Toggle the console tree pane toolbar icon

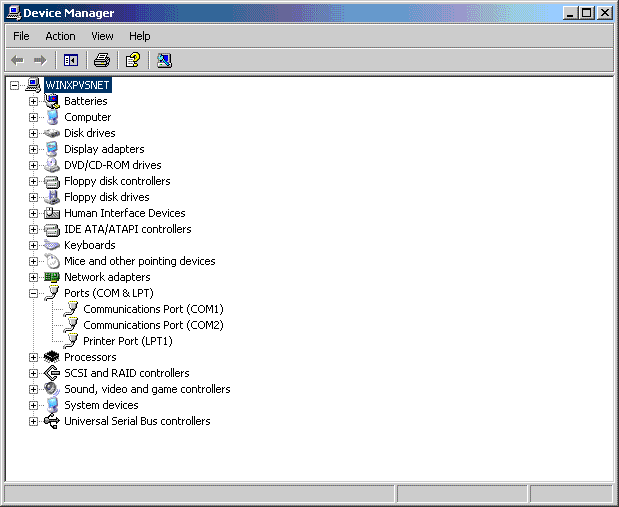tap(71, 60)
